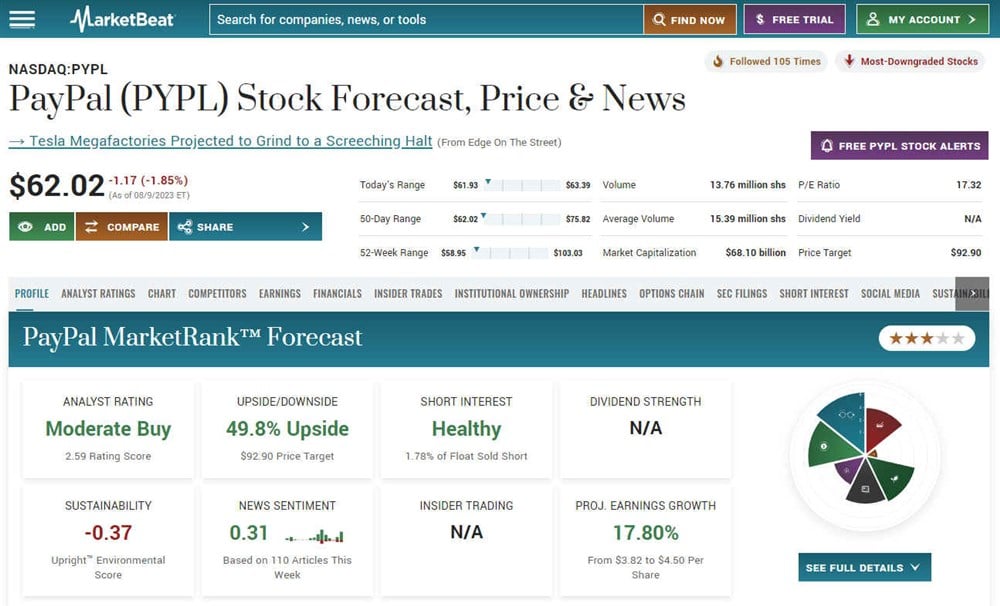The image size is (1000, 606).
Task: Advance the tab bar with right arrow
Action: point(972,293)
